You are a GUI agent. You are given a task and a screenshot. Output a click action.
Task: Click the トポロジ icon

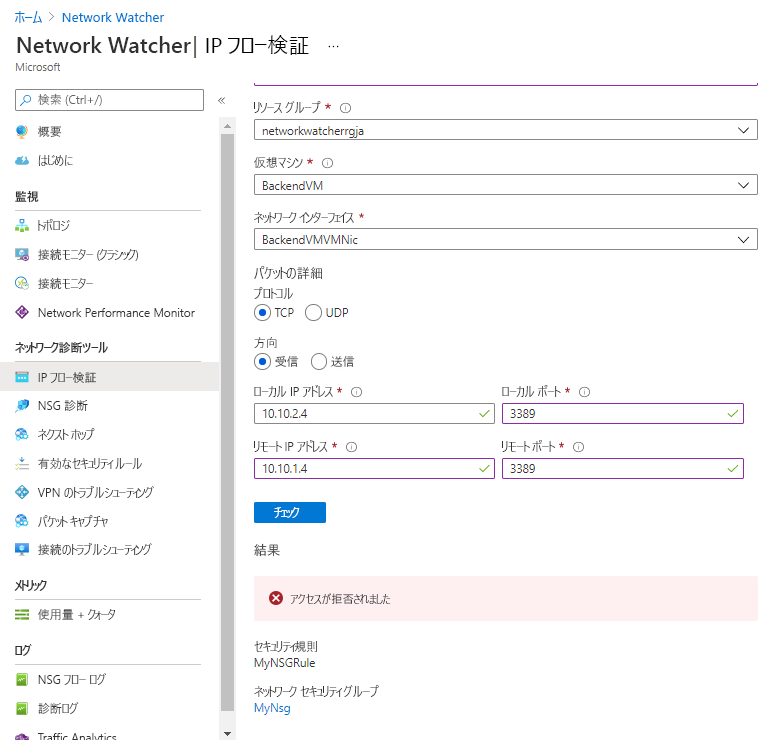(x=22, y=226)
